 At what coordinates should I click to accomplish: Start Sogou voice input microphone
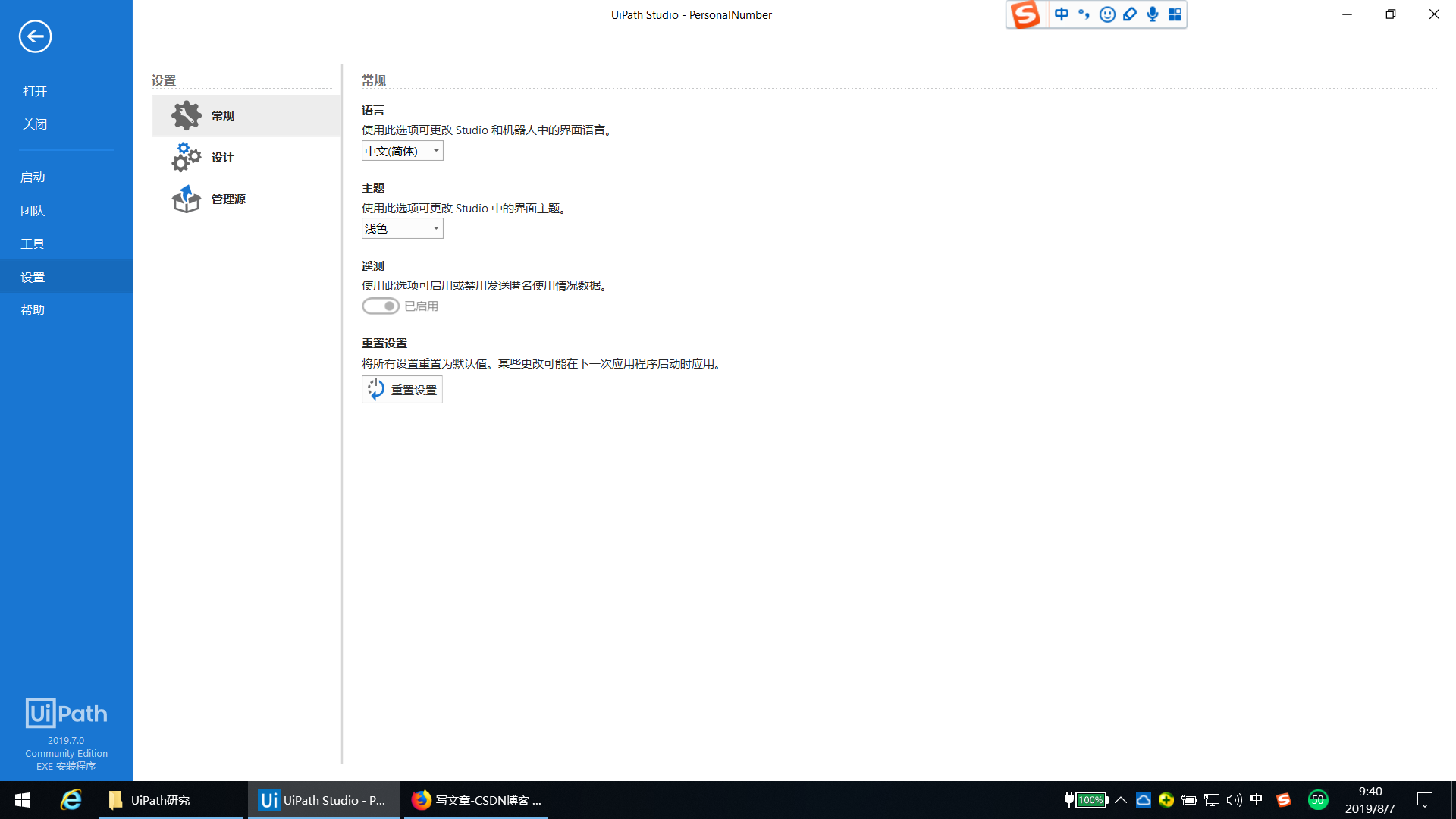pyautogui.click(x=1152, y=14)
